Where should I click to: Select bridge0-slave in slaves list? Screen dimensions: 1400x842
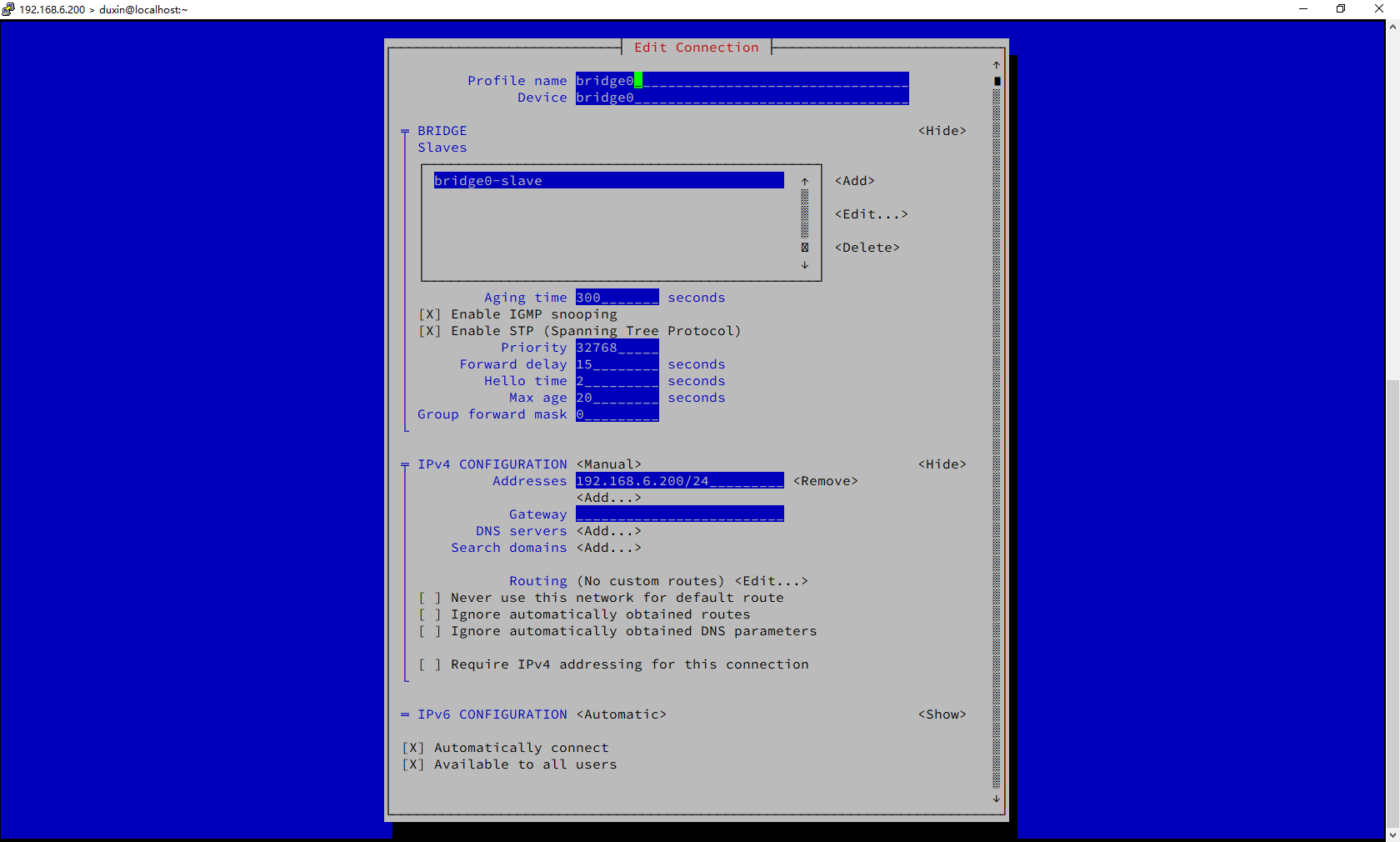[609, 181]
